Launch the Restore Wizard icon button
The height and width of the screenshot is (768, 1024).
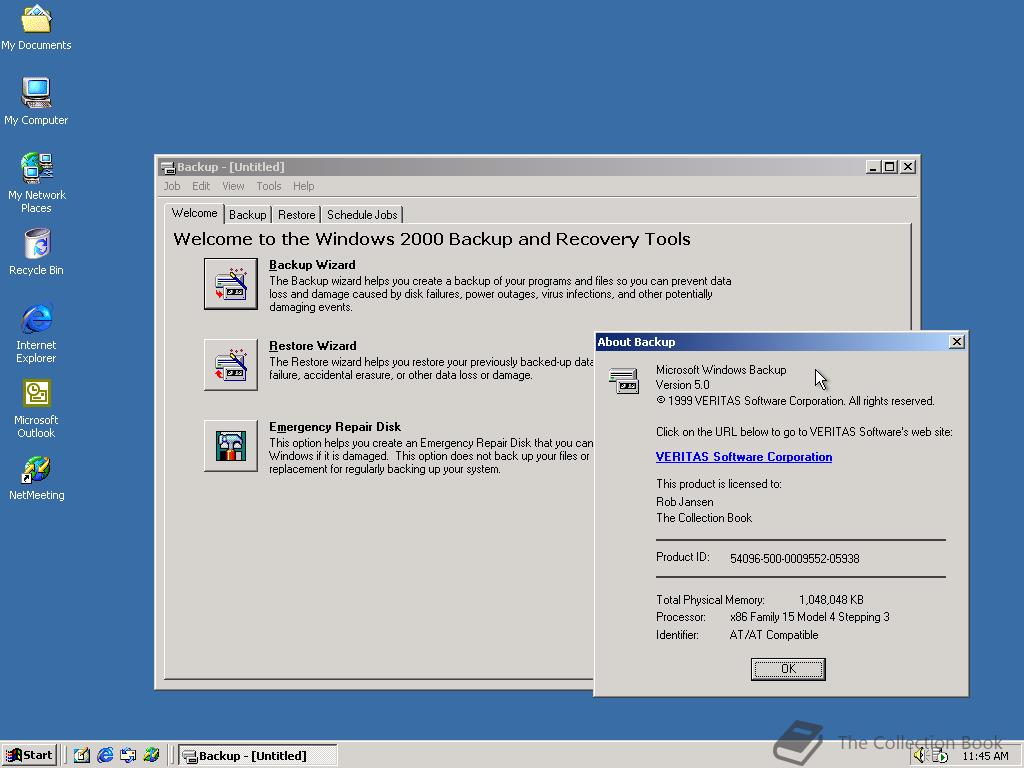tap(231, 364)
